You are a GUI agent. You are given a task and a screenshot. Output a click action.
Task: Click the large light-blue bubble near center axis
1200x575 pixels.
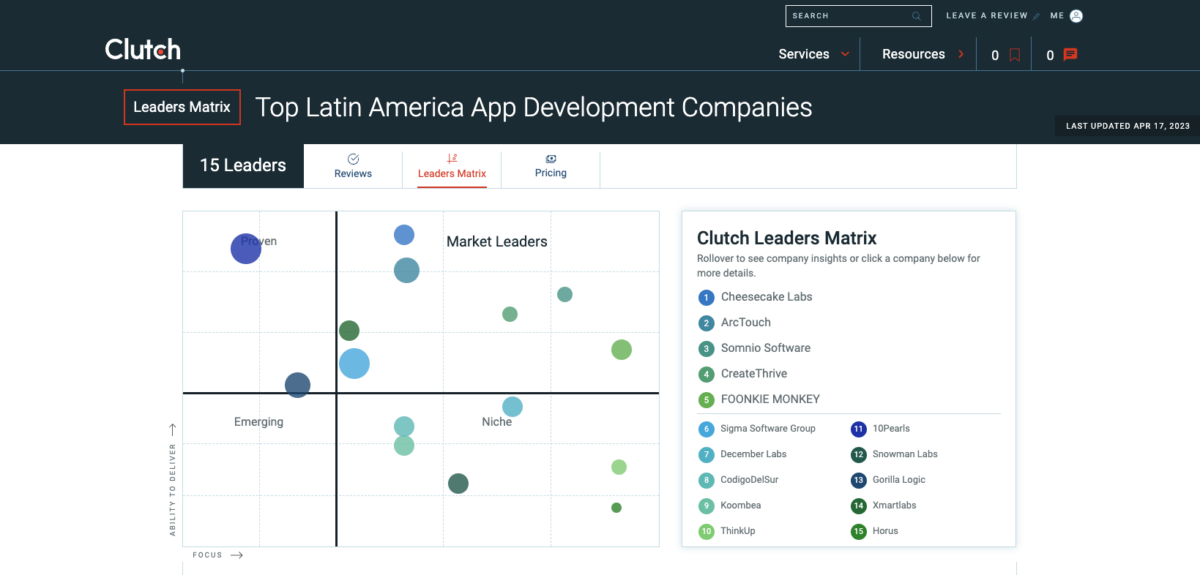[x=354, y=363]
